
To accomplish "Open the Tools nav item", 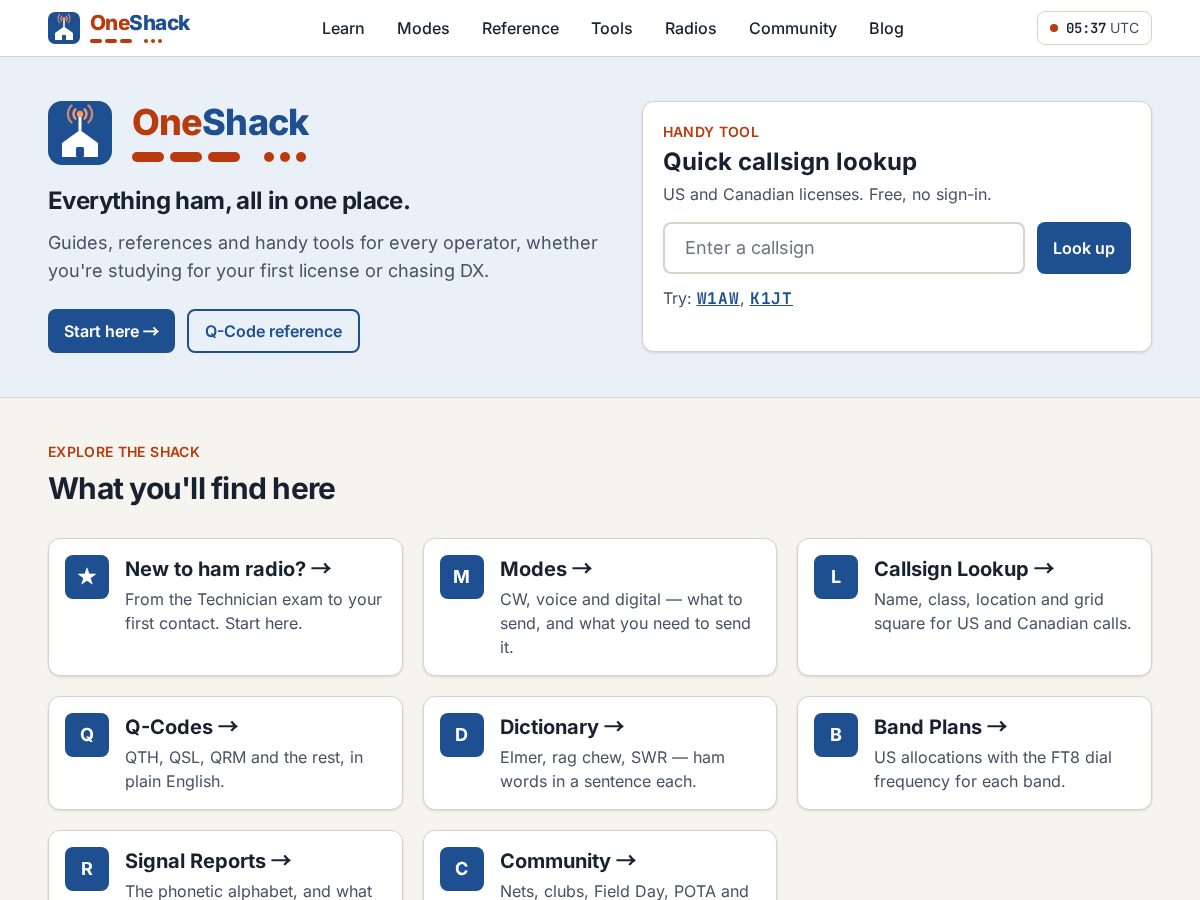I will [x=612, y=28].
